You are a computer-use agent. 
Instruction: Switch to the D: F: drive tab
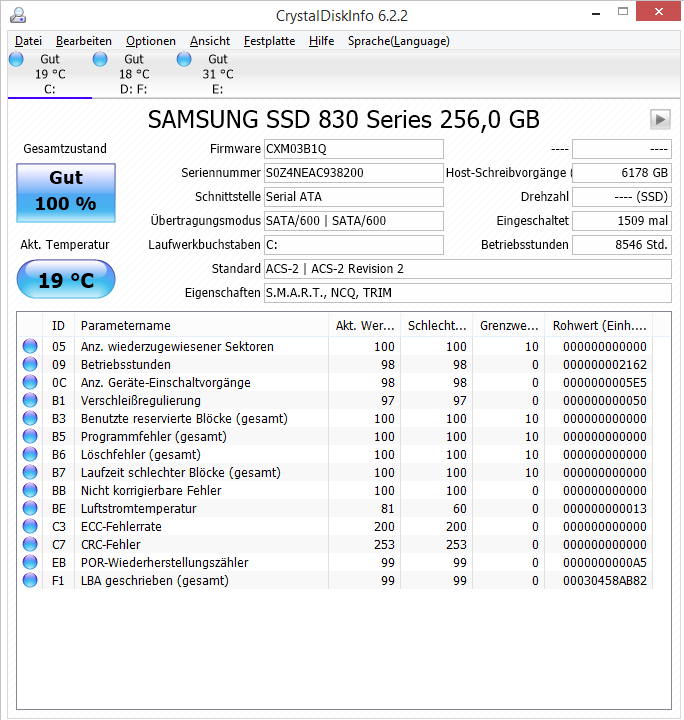pyautogui.click(x=134, y=74)
